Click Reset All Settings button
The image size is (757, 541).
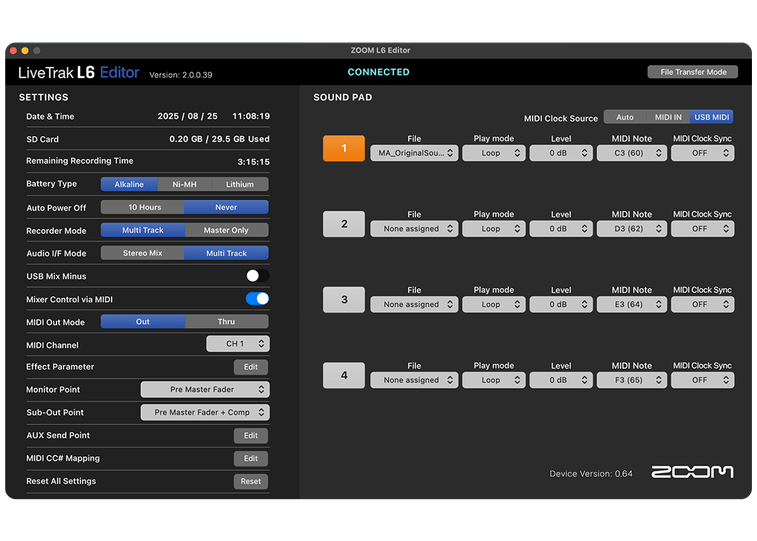(x=250, y=481)
